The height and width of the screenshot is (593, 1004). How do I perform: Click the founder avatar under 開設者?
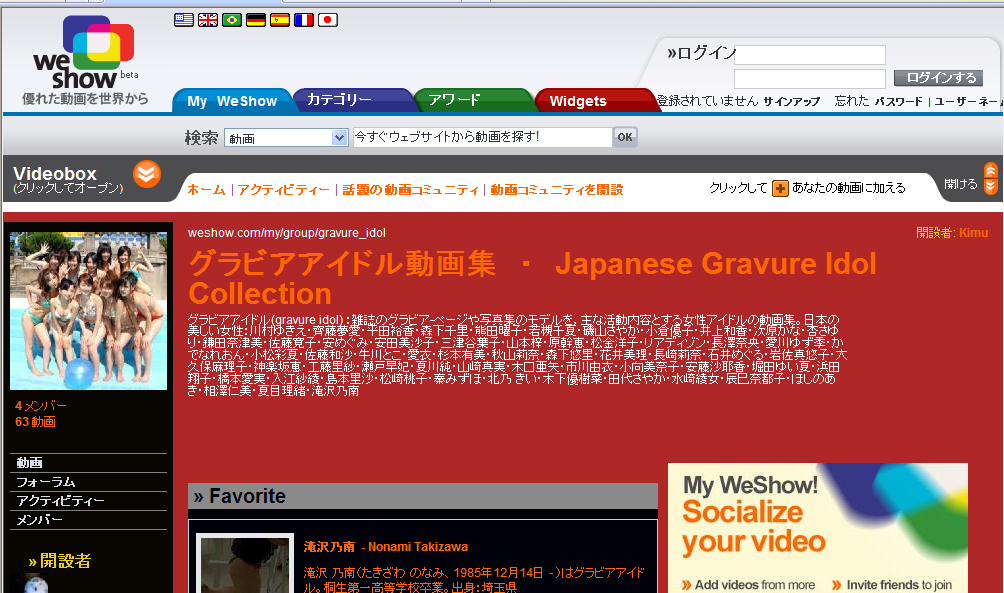tap(34, 584)
